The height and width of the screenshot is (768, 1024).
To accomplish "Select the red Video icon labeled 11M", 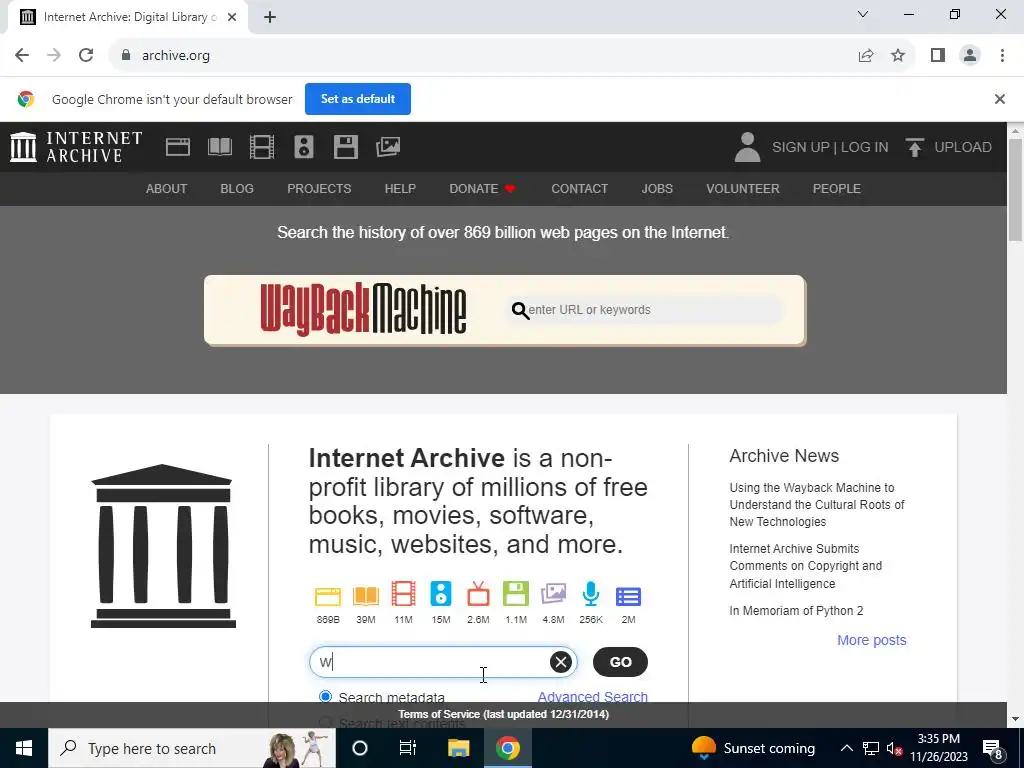I will click(403, 594).
